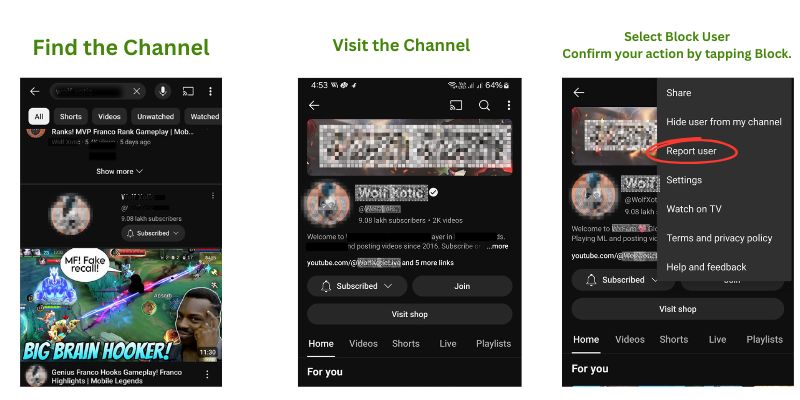
Task: Open three-dot menu beside the Subscribed channel result
Action: coord(213,195)
